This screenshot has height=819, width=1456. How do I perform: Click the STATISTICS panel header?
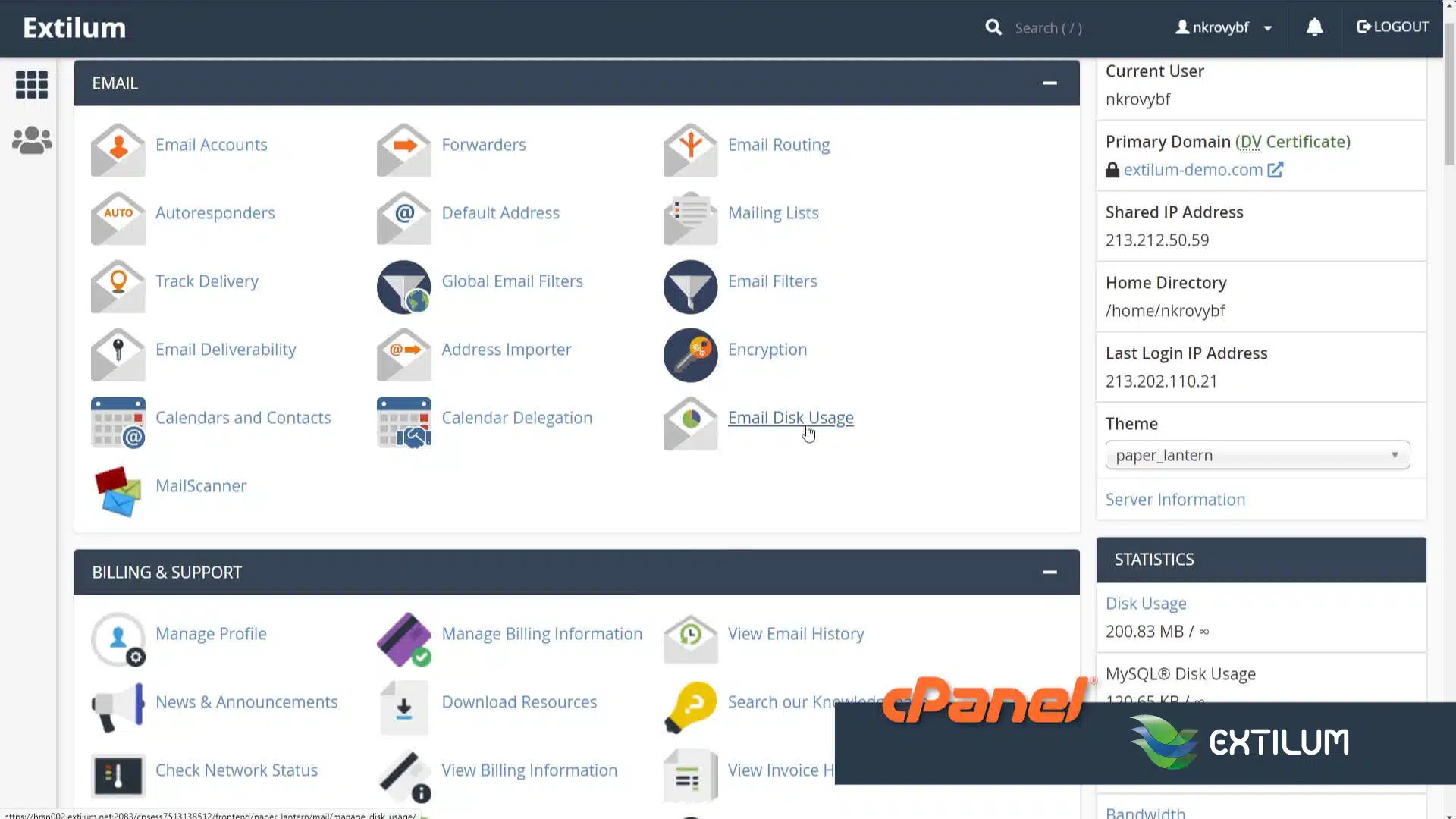point(1260,560)
